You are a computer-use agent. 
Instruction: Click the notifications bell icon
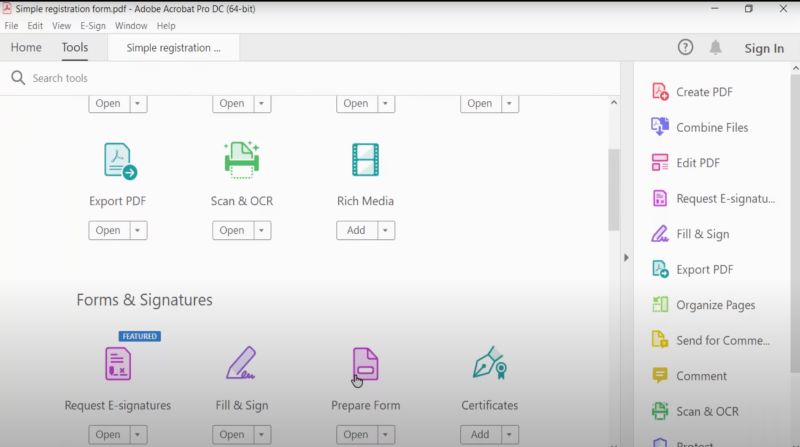716,47
